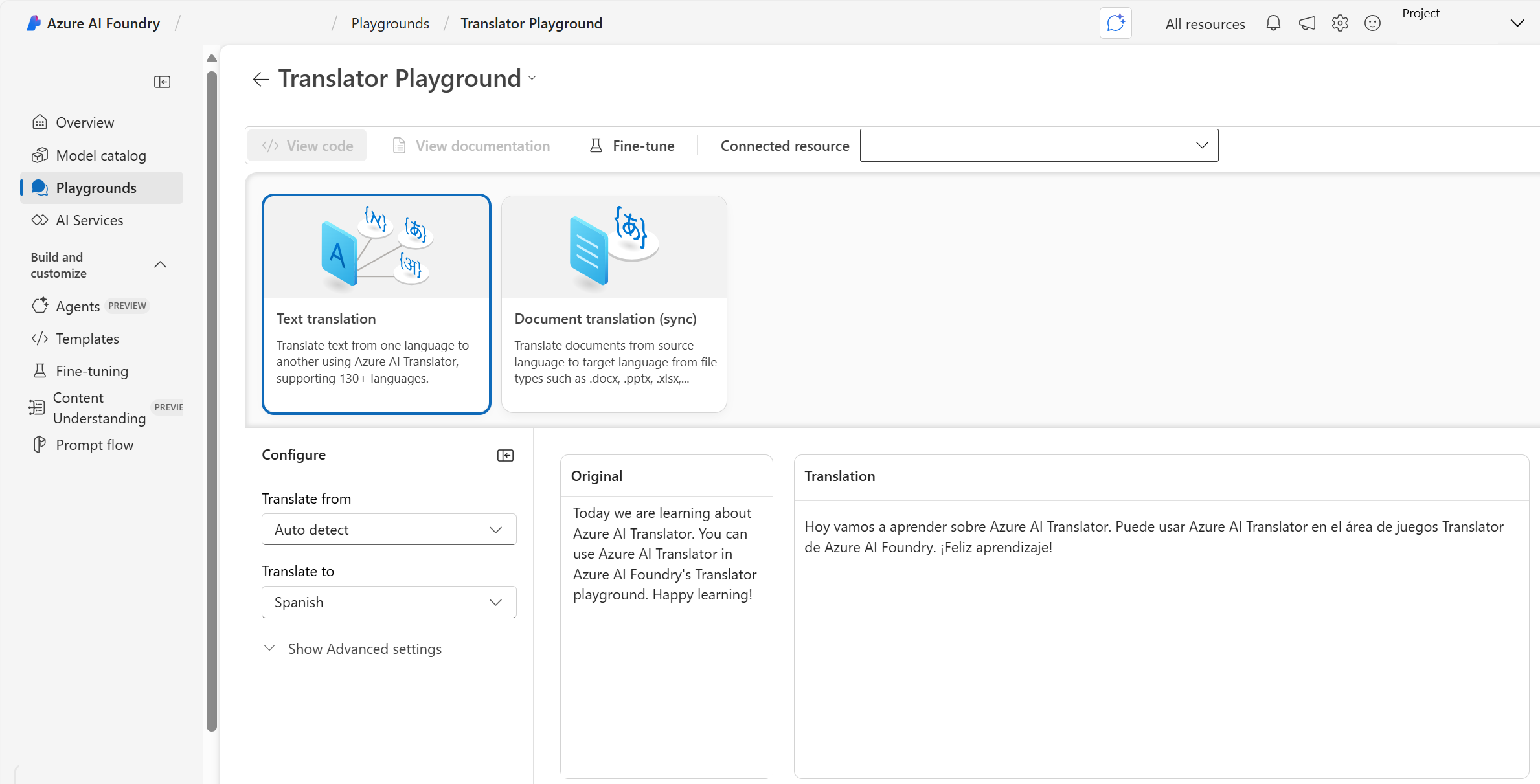This screenshot has width=1540, height=784.
Task: Expand Show Advanced settings
Action: click(x=364, y=648)
